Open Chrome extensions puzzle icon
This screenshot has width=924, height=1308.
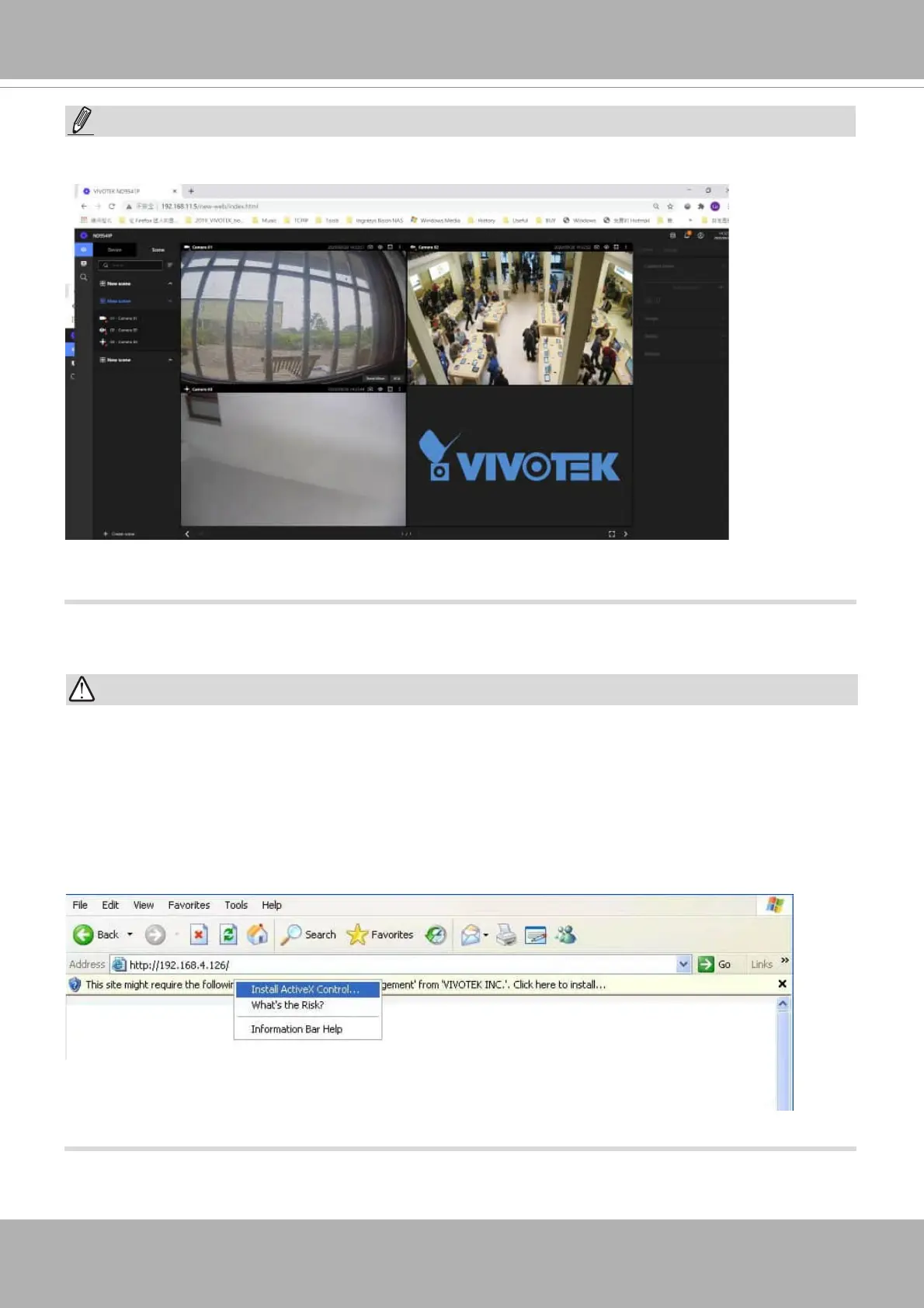(701, 207)
